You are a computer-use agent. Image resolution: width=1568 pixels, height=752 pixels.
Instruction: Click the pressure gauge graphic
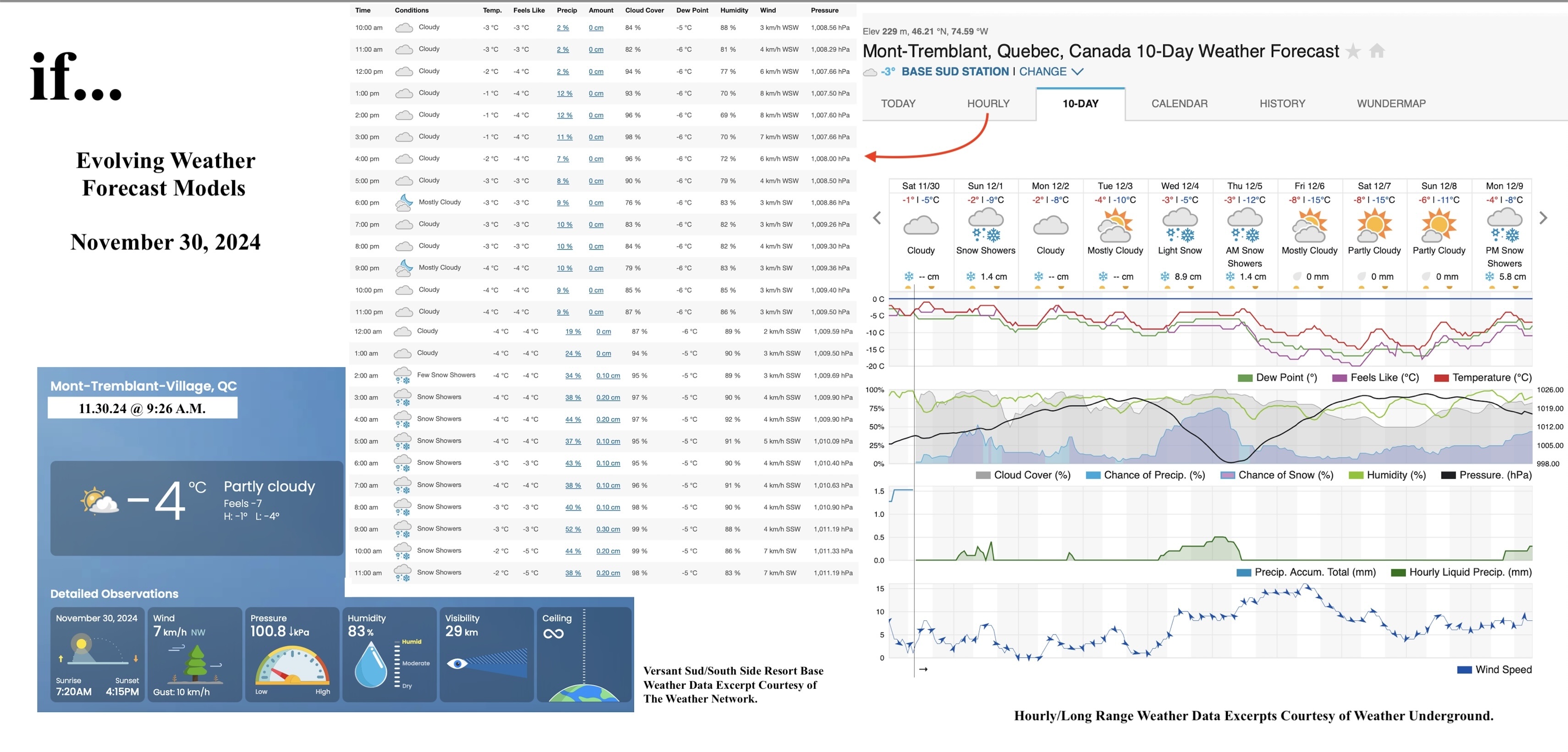pyautogui.click(x=292, y=665)
